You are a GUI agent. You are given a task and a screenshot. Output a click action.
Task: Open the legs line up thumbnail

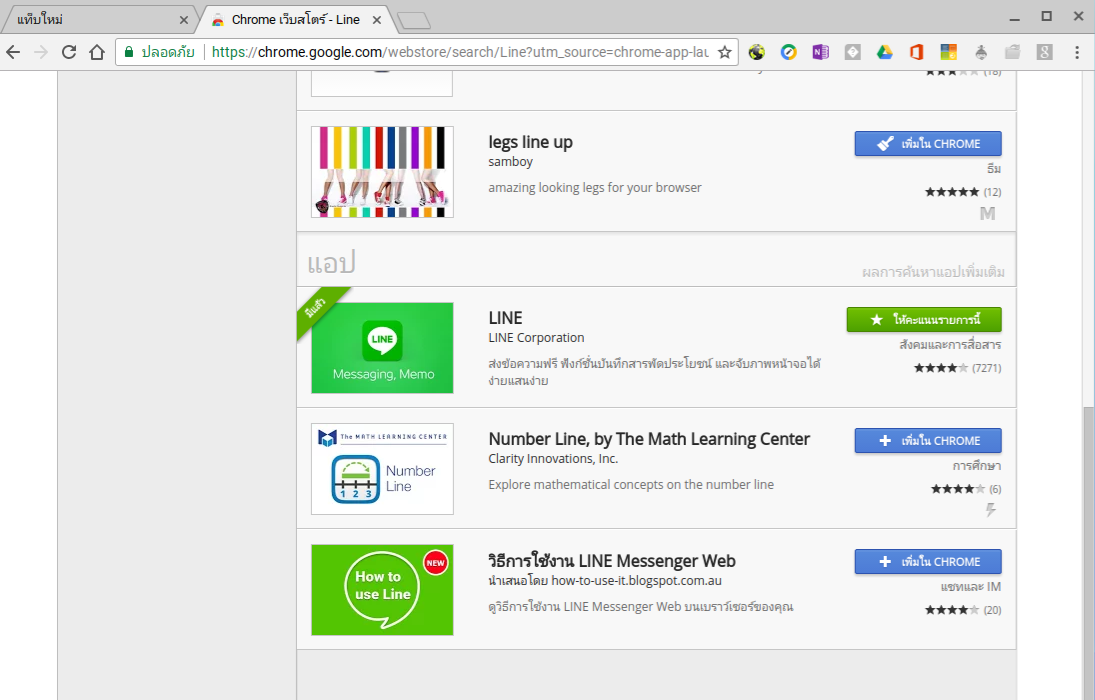[382, 172]
